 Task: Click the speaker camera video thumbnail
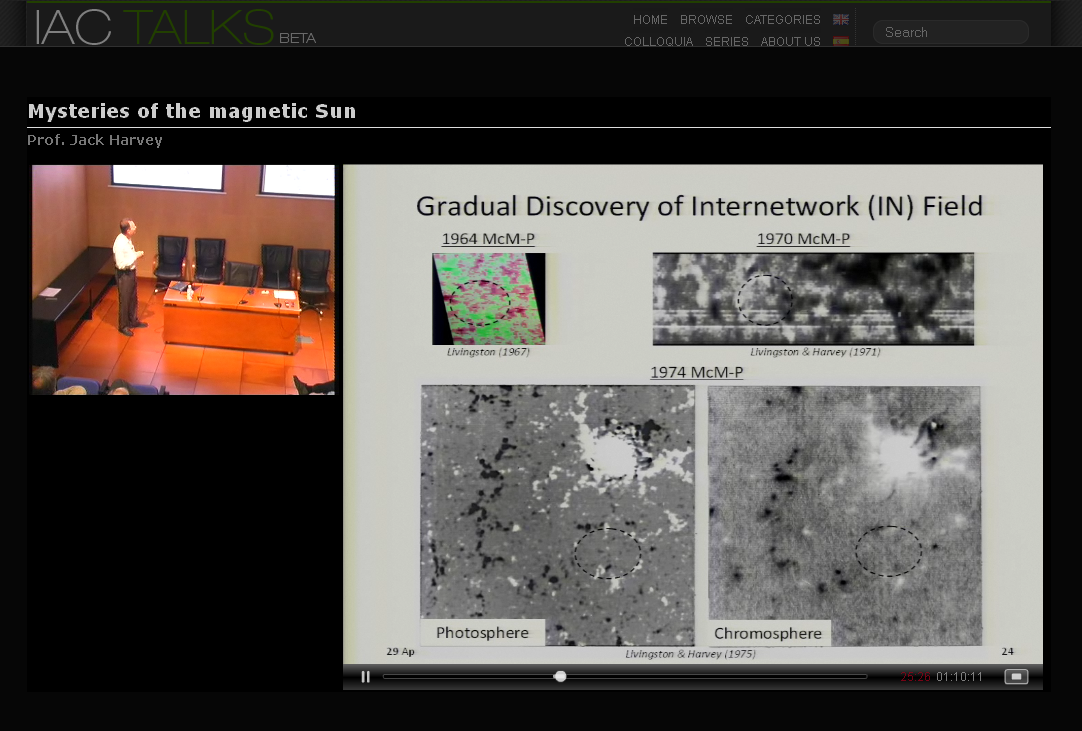tap(184, 280)
